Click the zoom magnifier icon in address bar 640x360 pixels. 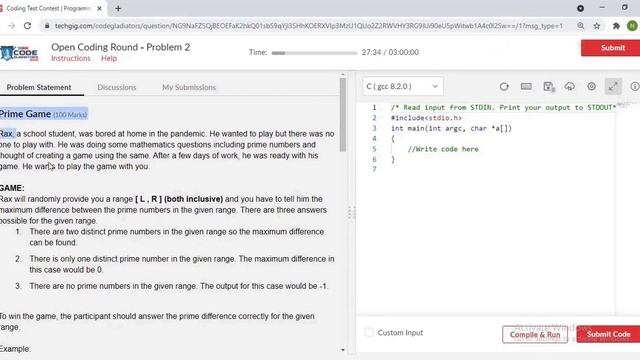point(580,26)
